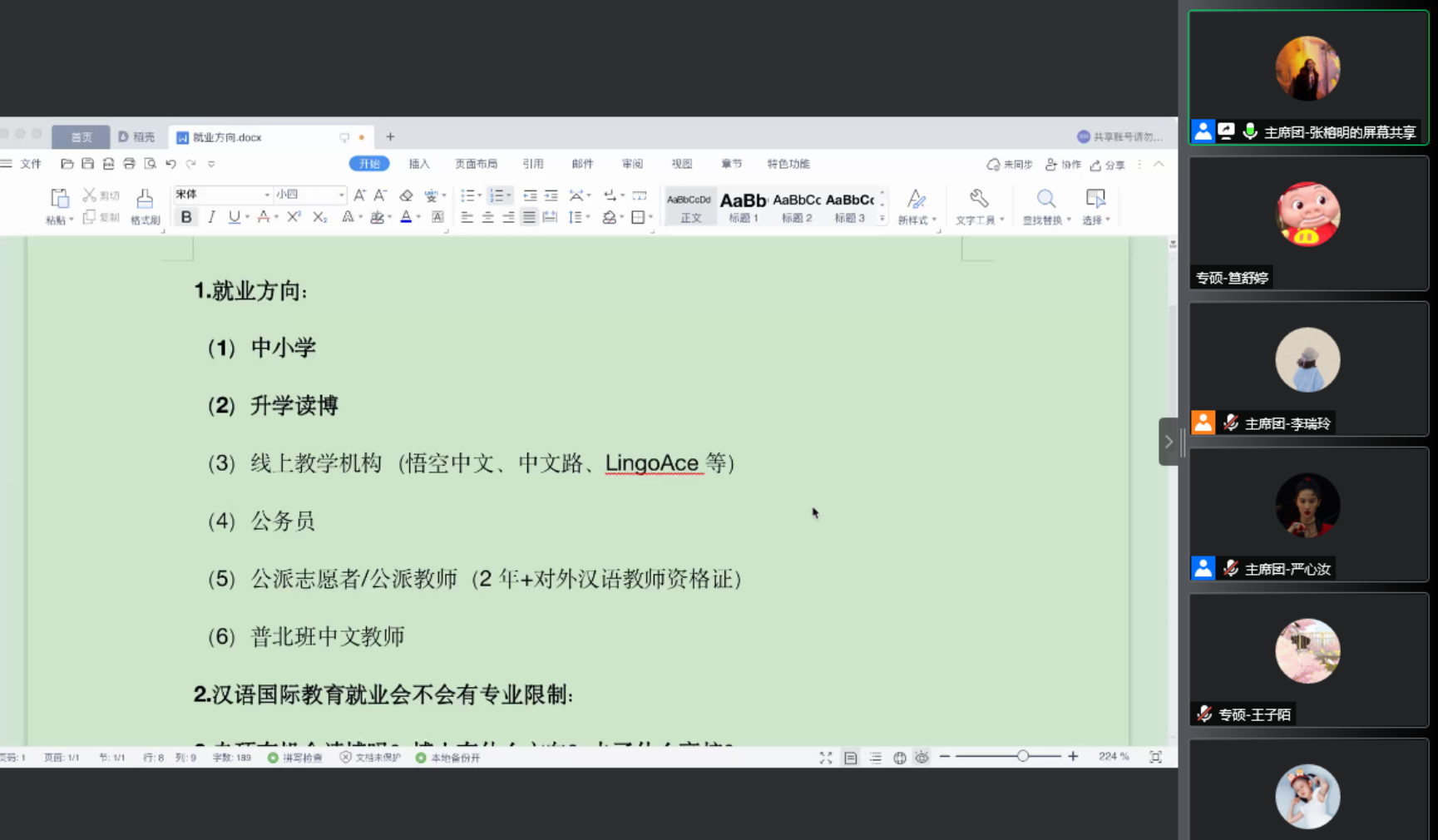This screenshot has height=840, width=1438.
Task: Open the font size dropdown (小四)
Action: [341, 195]
